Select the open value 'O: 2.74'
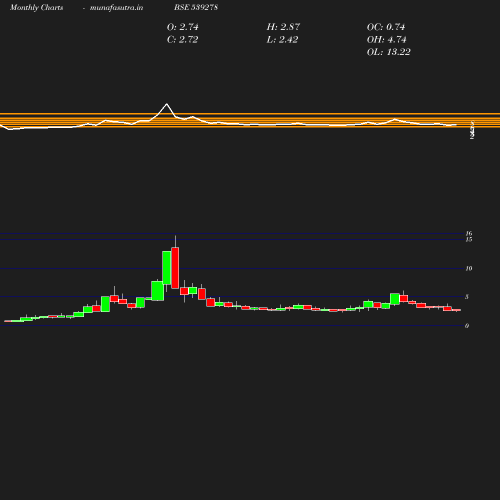 [183, 27]
